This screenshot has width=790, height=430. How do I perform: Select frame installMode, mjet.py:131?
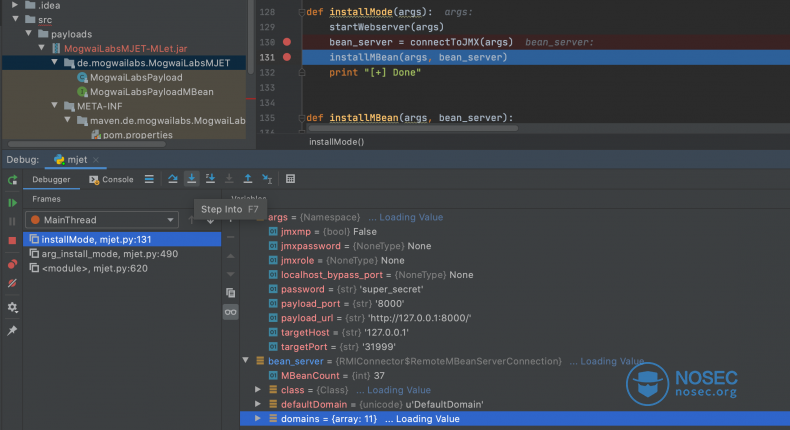click(122, 239)
